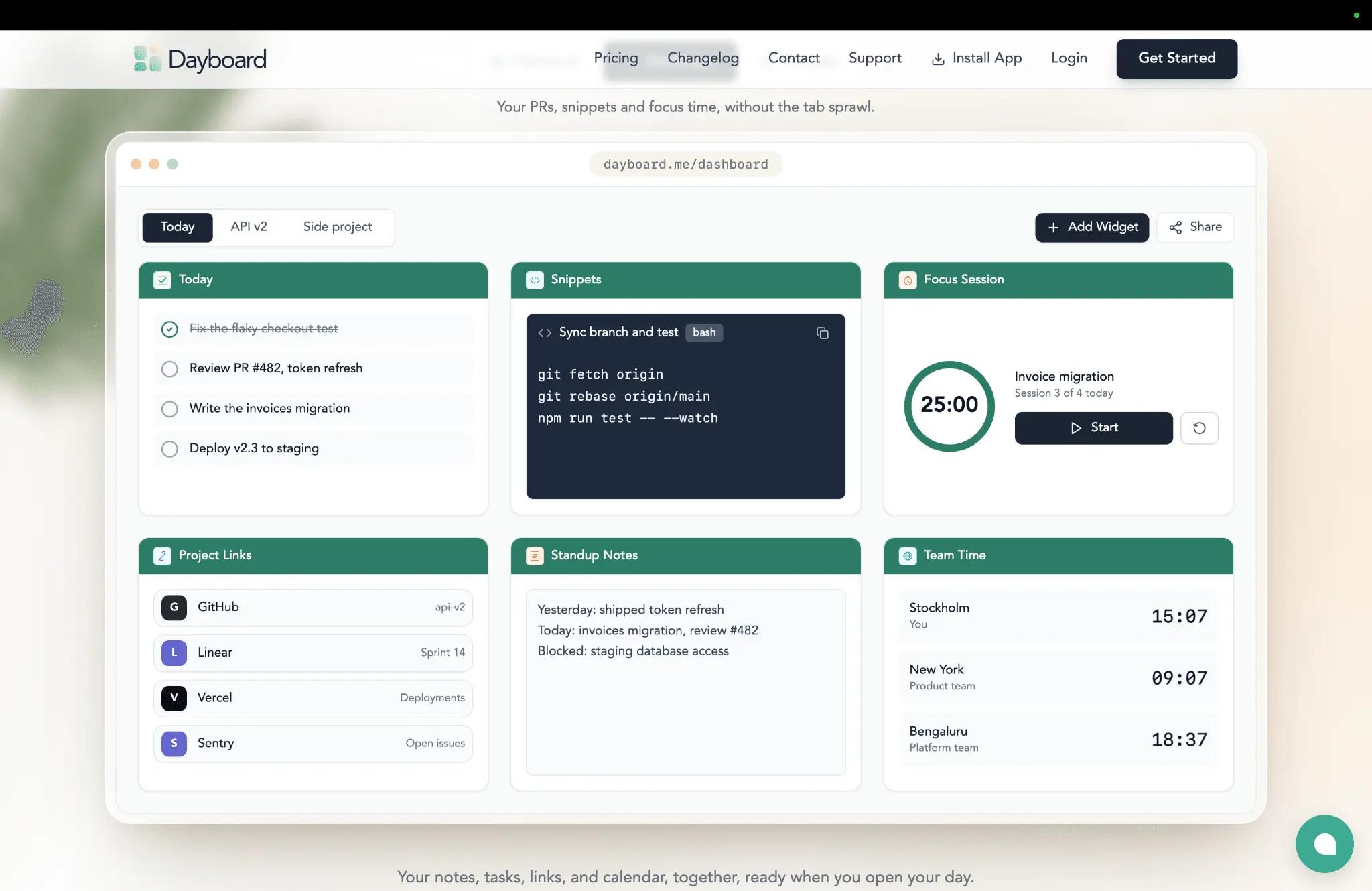This screenshot has height=891, width=1372.
Task: Select Bengaluru Platform team row
Action: [1058, 739]
